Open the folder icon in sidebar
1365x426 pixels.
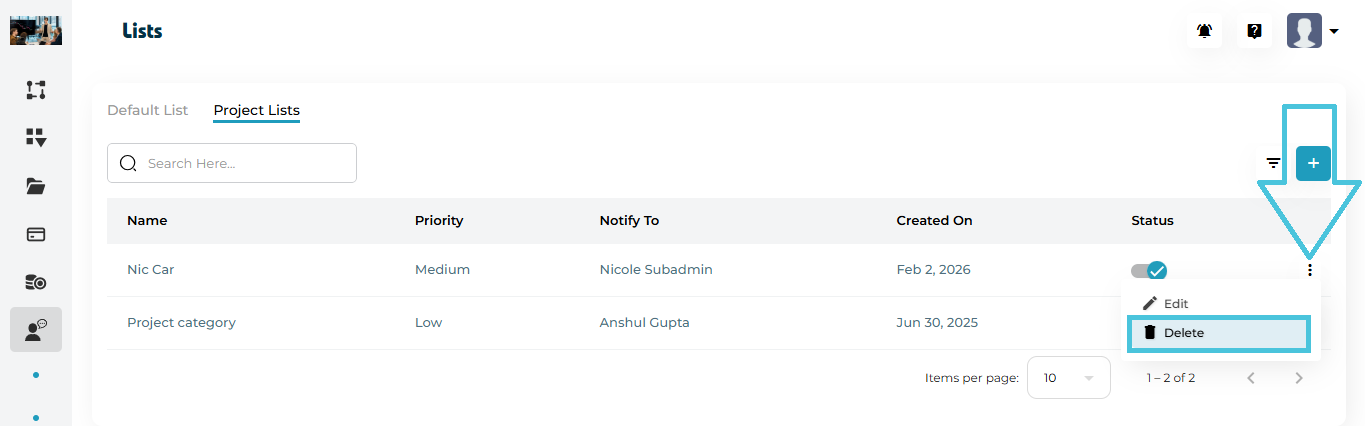[x=36, y=186]
